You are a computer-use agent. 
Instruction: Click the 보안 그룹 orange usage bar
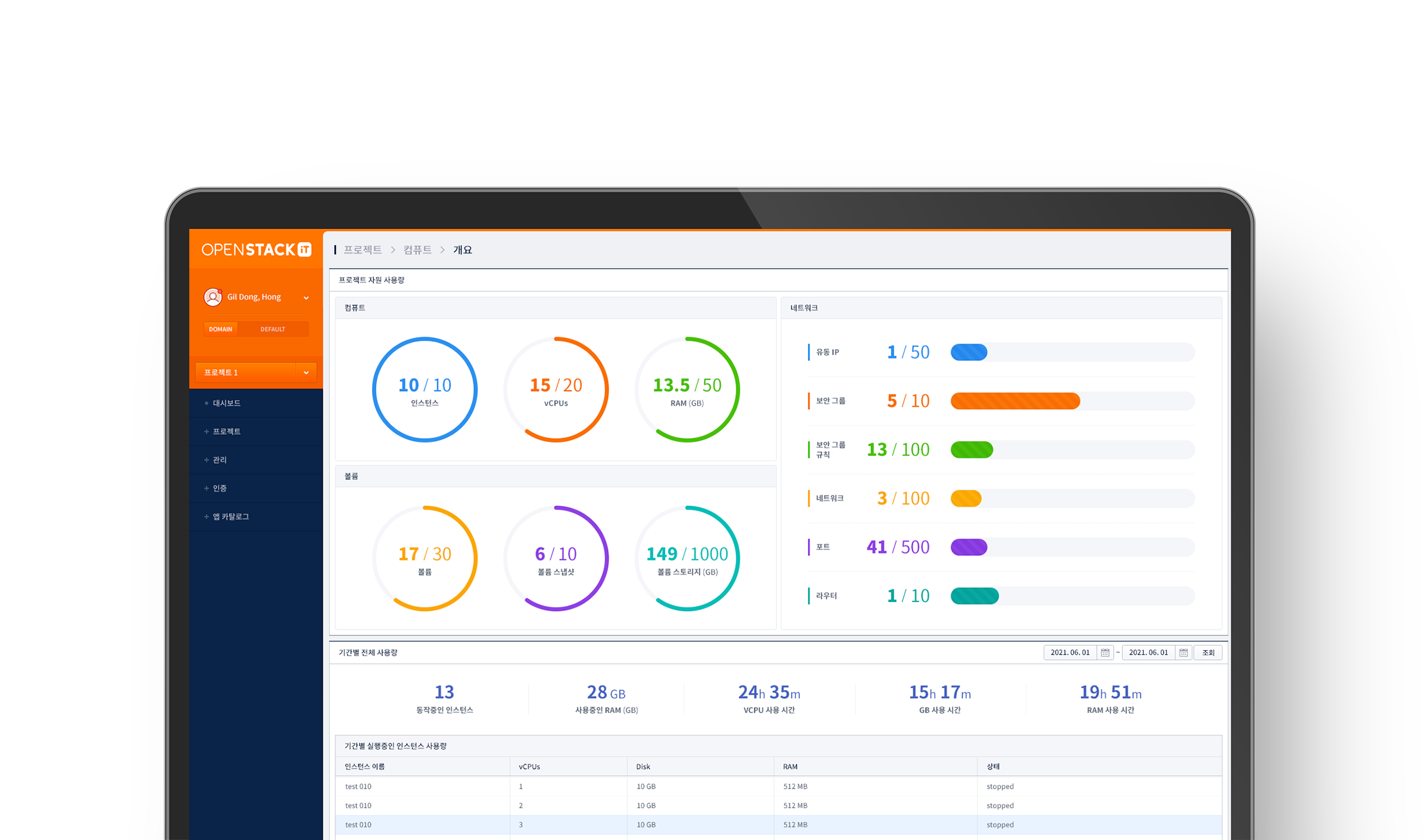1015,401
